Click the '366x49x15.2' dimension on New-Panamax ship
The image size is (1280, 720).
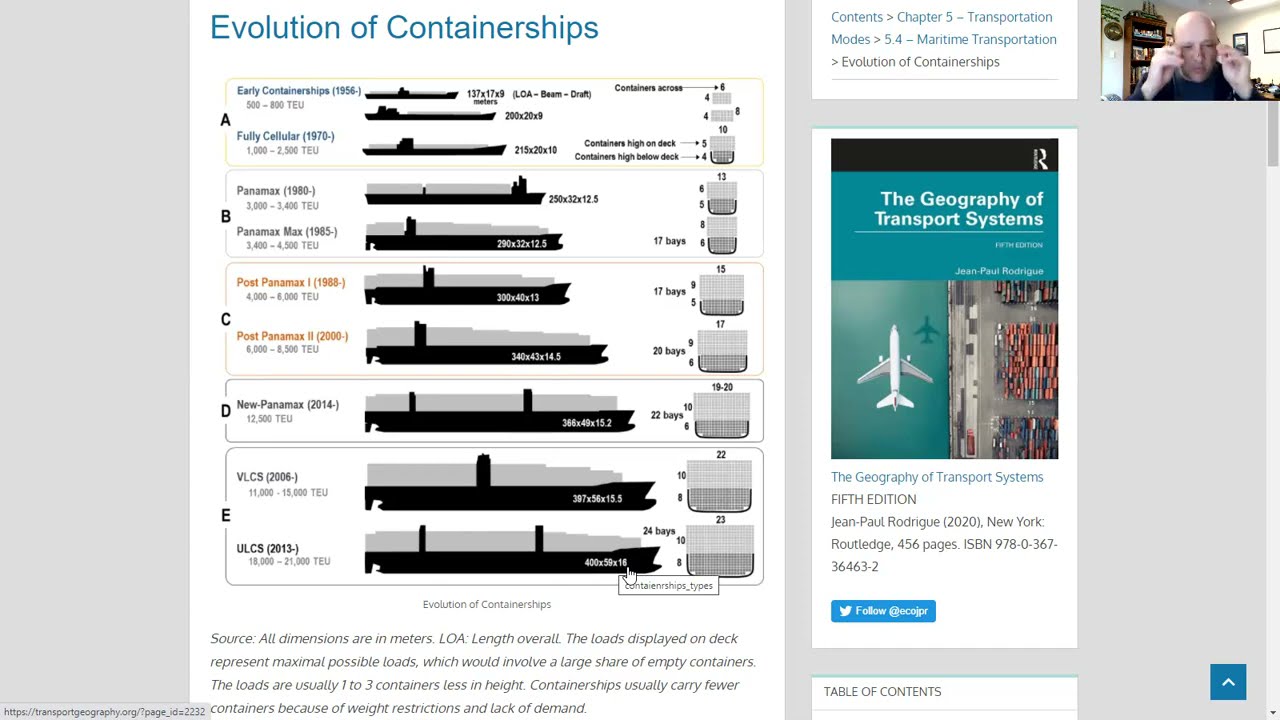(x=586, y=423)
